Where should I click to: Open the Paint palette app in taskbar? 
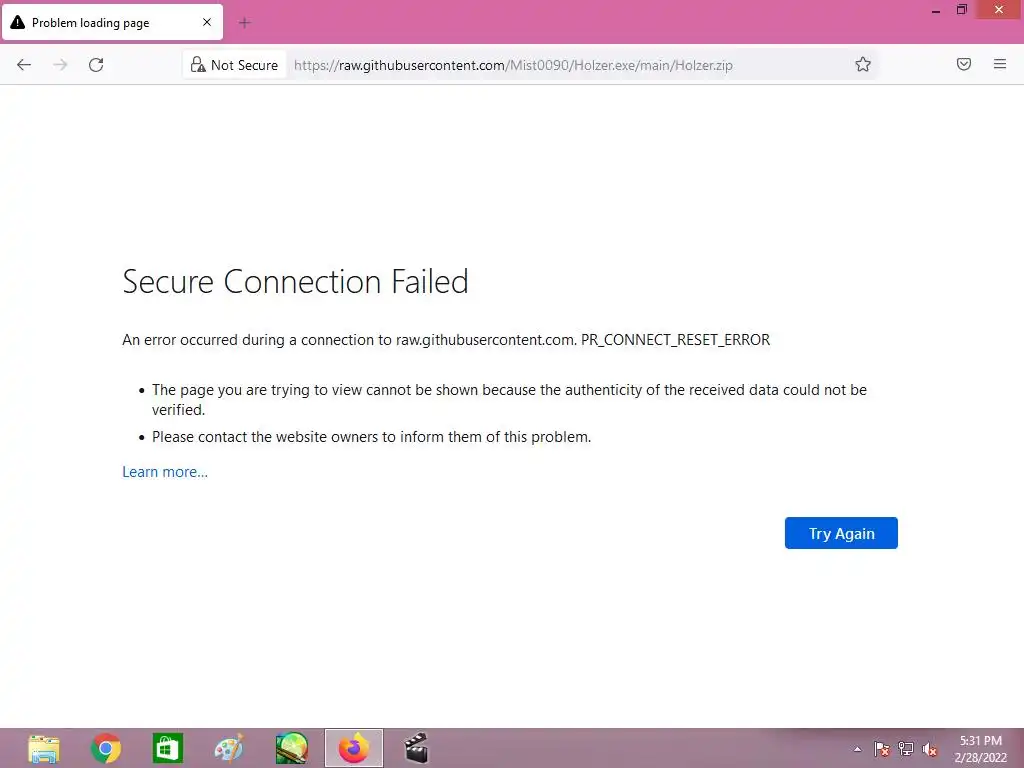coord(229,748)
